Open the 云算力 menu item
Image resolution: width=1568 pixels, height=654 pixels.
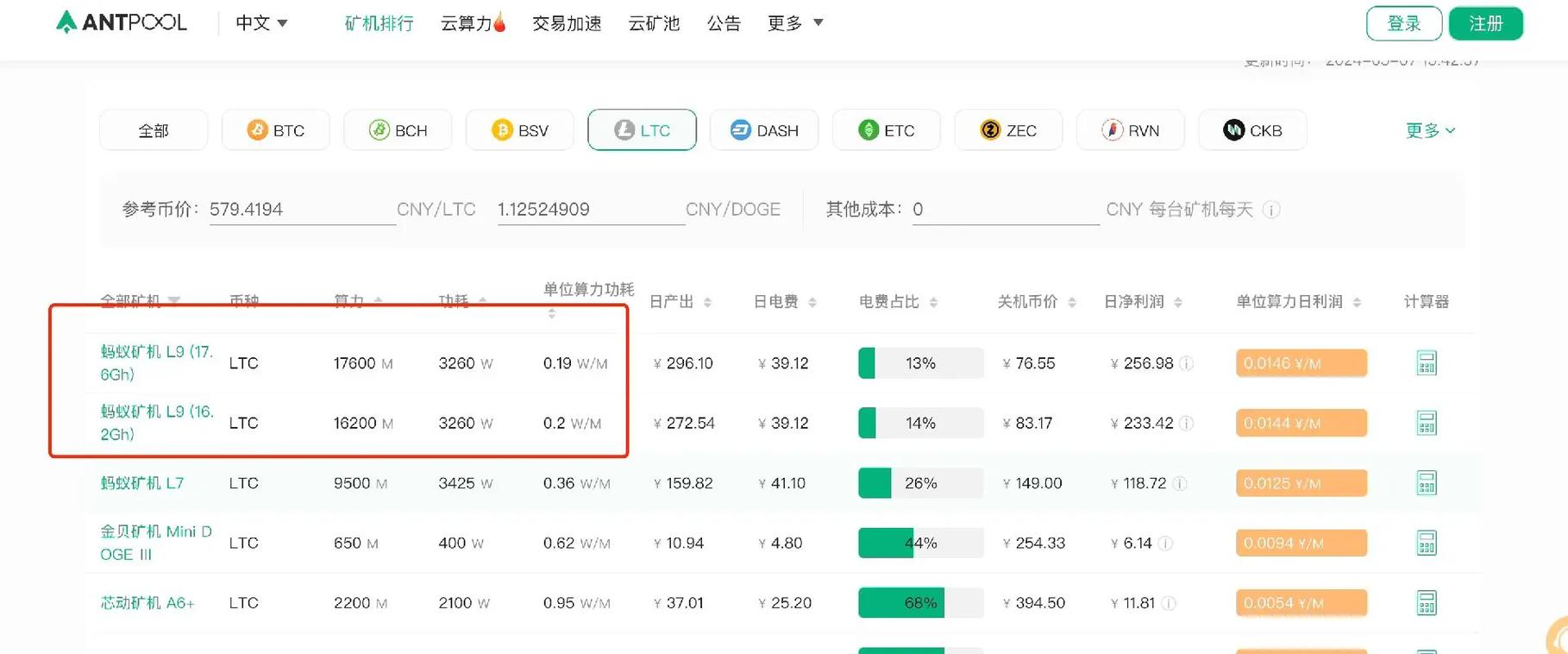(473, 23)
